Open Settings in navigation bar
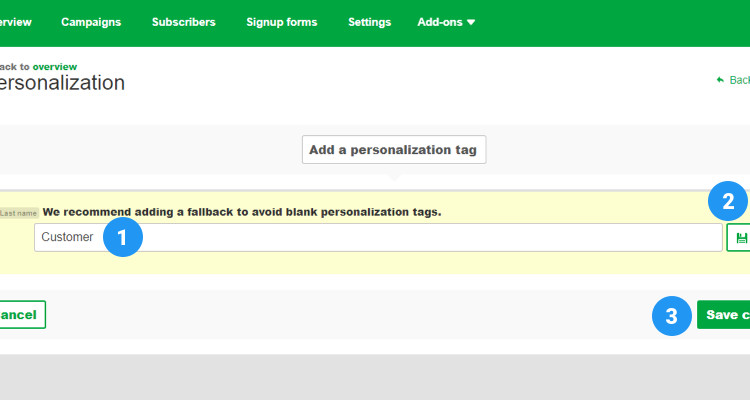Screen dimensions: 750x400 click(x=369, y=22)
